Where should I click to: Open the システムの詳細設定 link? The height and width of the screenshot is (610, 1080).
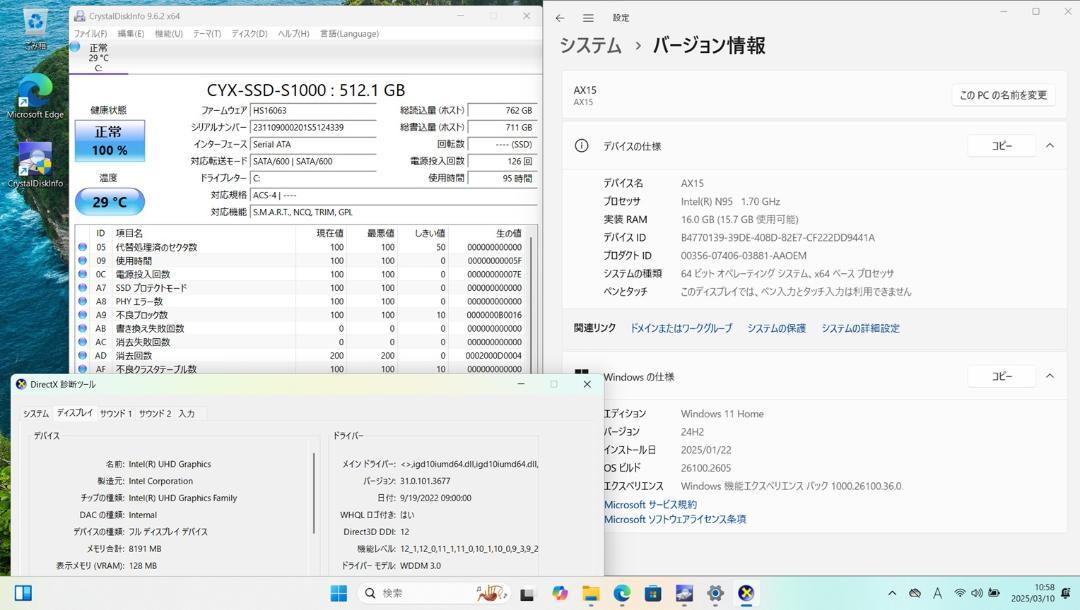860,328
